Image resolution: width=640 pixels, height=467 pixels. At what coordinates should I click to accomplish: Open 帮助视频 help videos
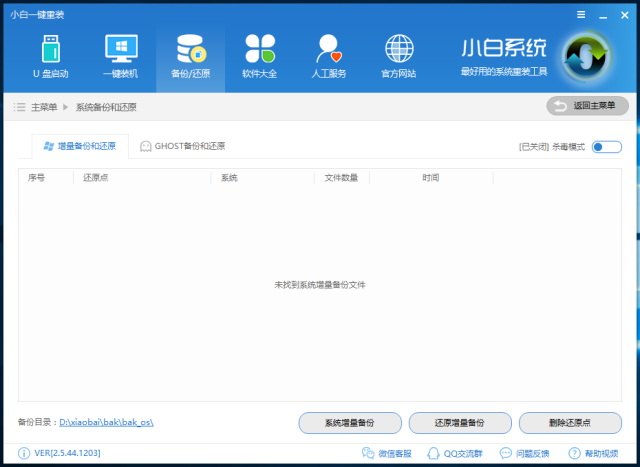pyautogui.click(x=594, y=454)
